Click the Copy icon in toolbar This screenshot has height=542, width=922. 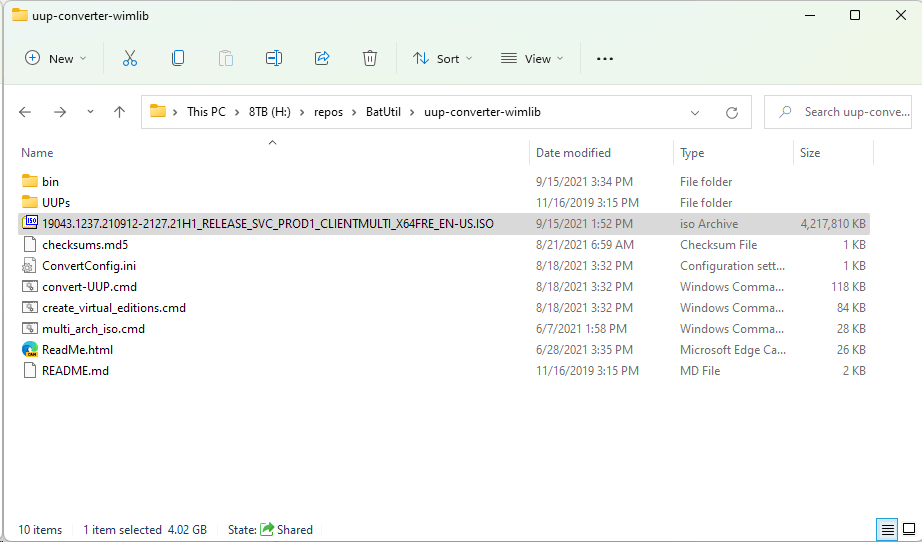(178, 59)
